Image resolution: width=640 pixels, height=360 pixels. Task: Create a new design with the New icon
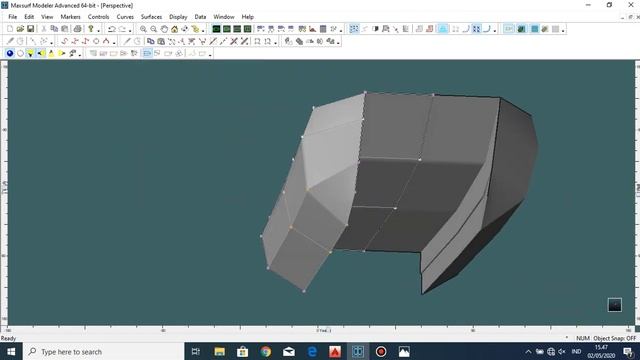10,29
